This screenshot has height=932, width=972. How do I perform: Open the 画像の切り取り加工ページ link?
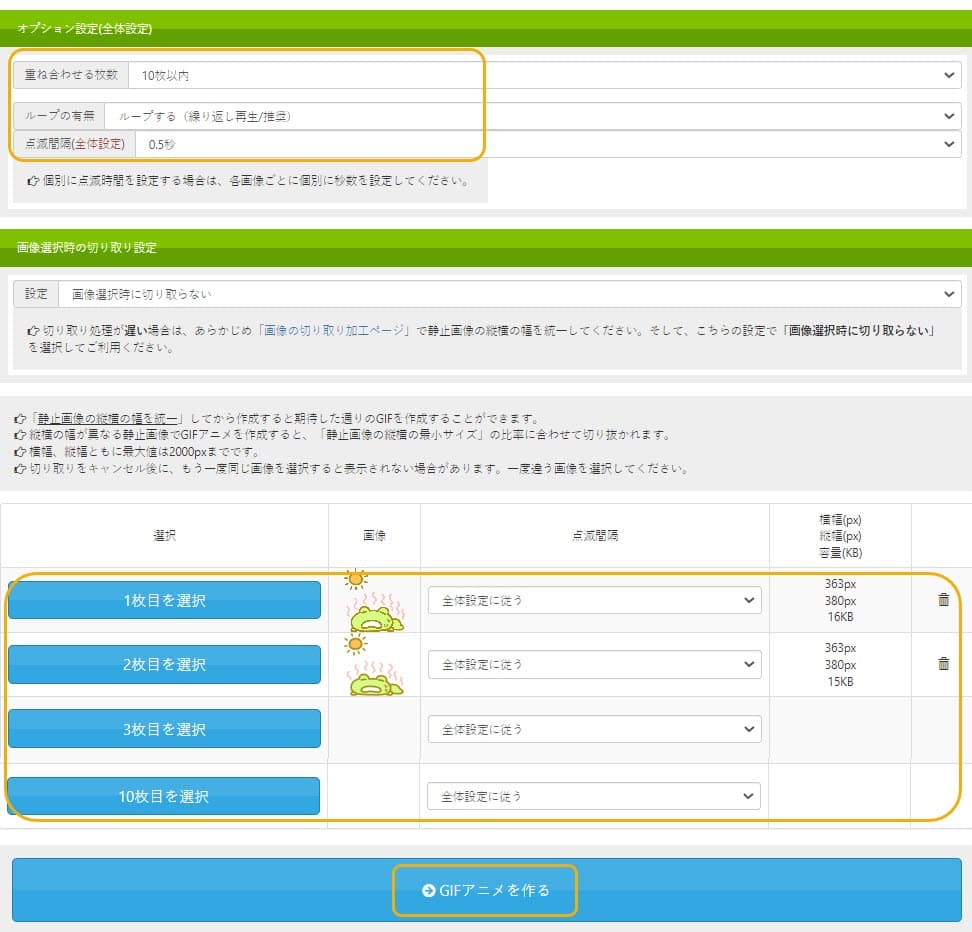coord(334,330)
